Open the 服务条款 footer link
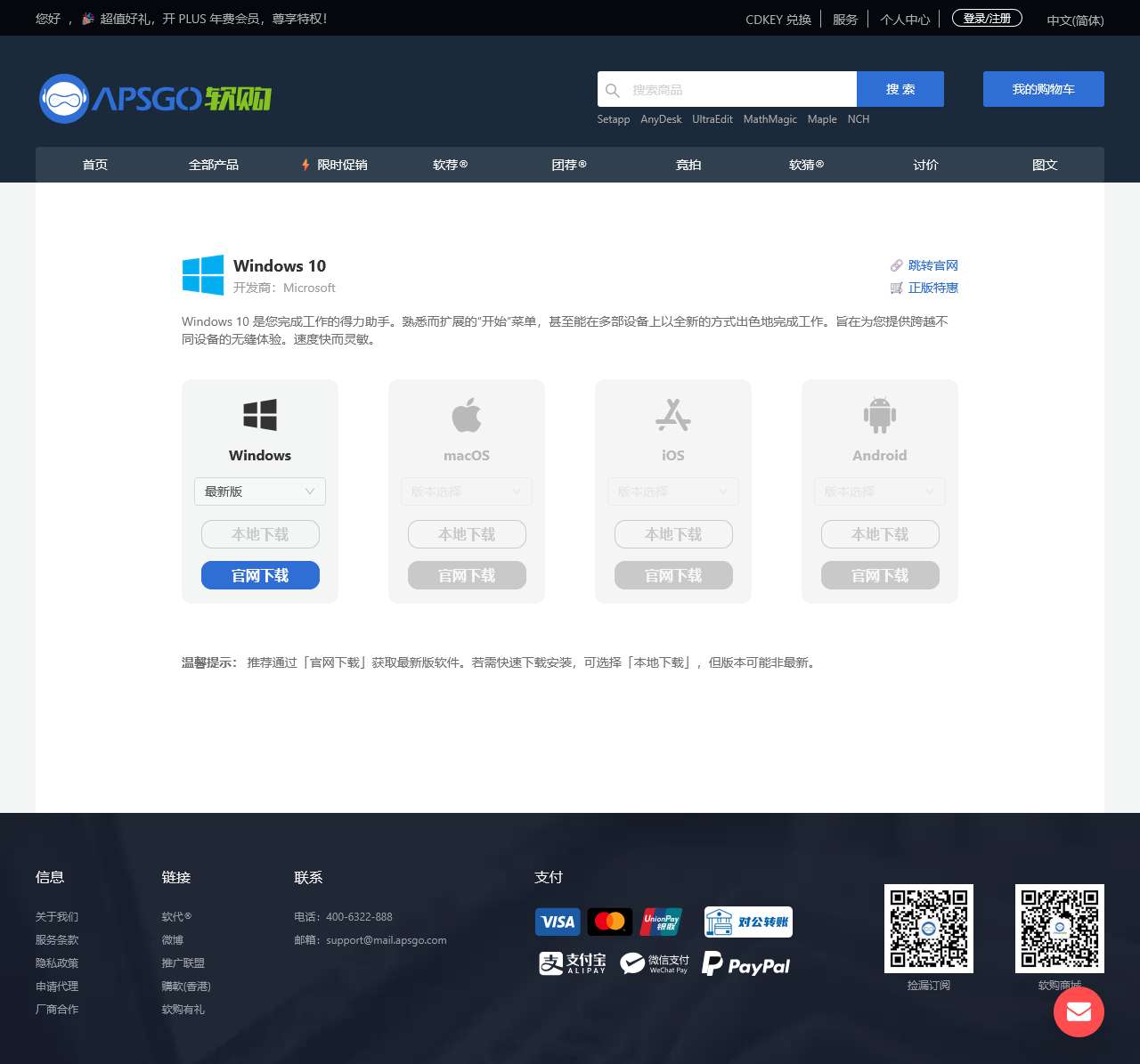 (57, 940)
